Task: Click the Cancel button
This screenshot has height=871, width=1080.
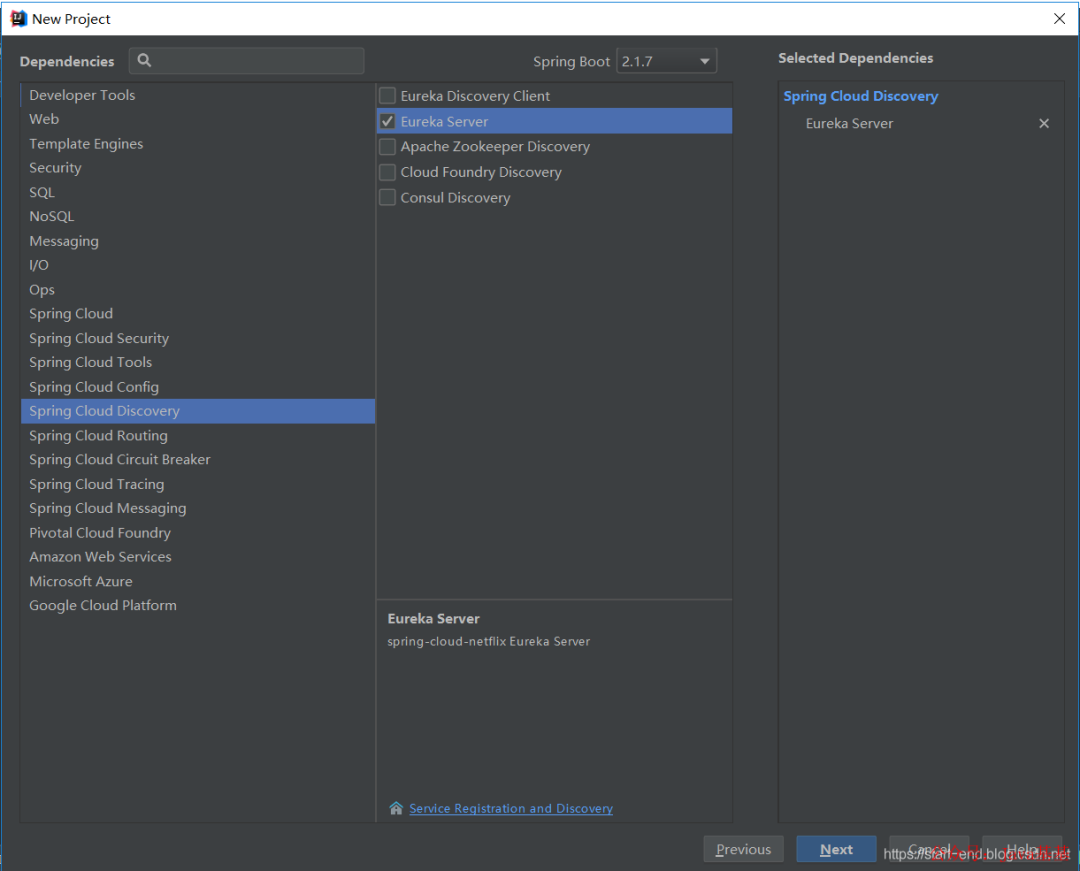Action: click(x=929, y=849)
